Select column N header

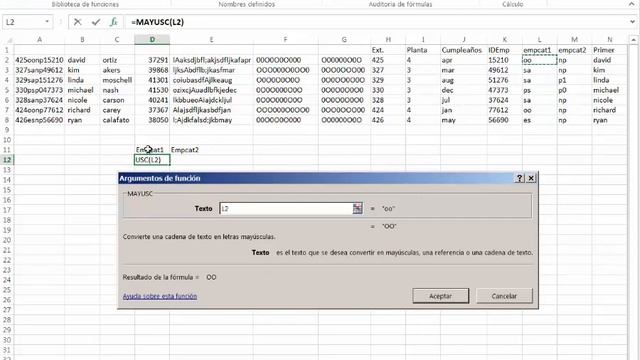pos(609,40)
